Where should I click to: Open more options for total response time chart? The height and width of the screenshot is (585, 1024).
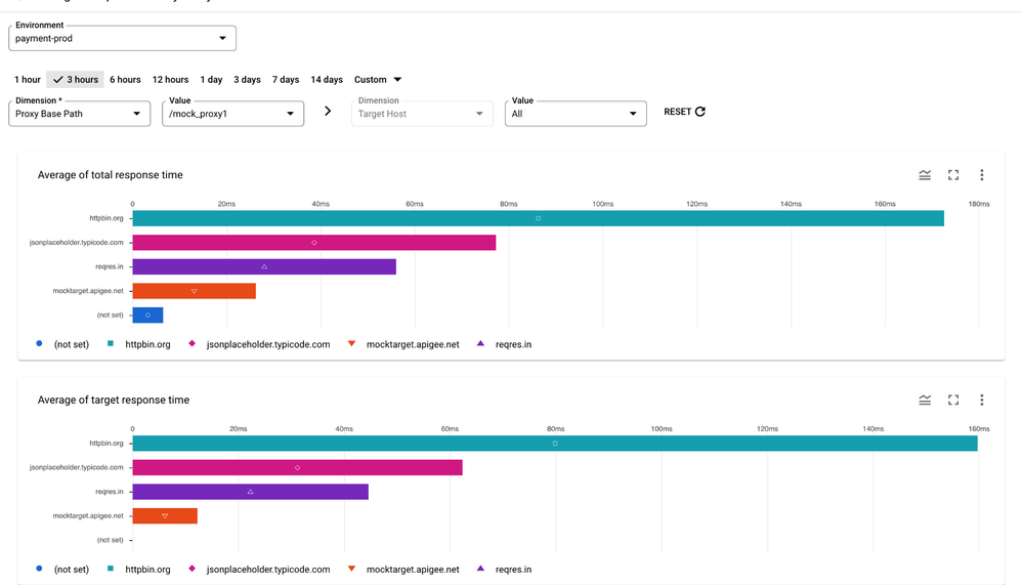coord(982,175)
